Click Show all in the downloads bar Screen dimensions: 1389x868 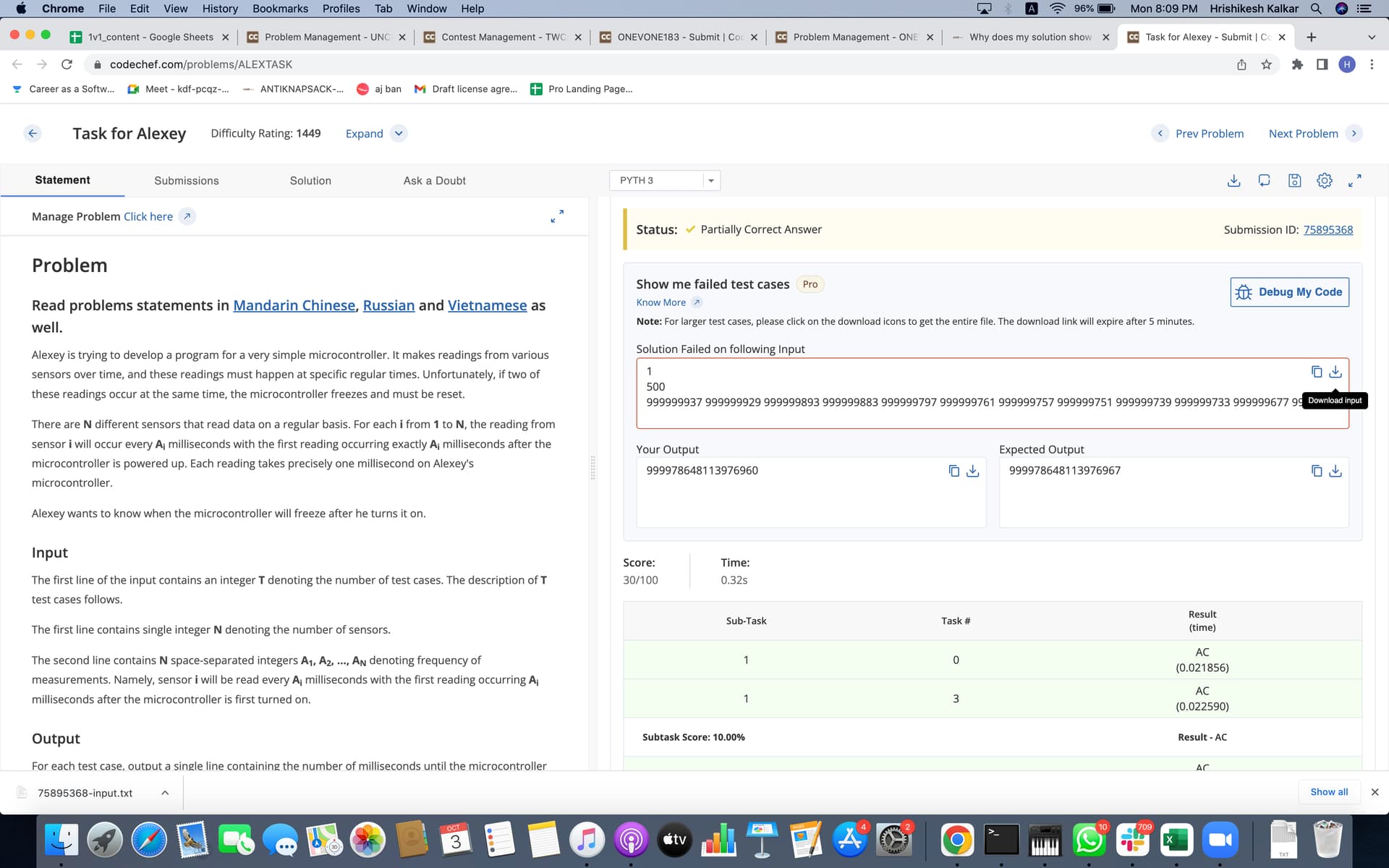1328,791
